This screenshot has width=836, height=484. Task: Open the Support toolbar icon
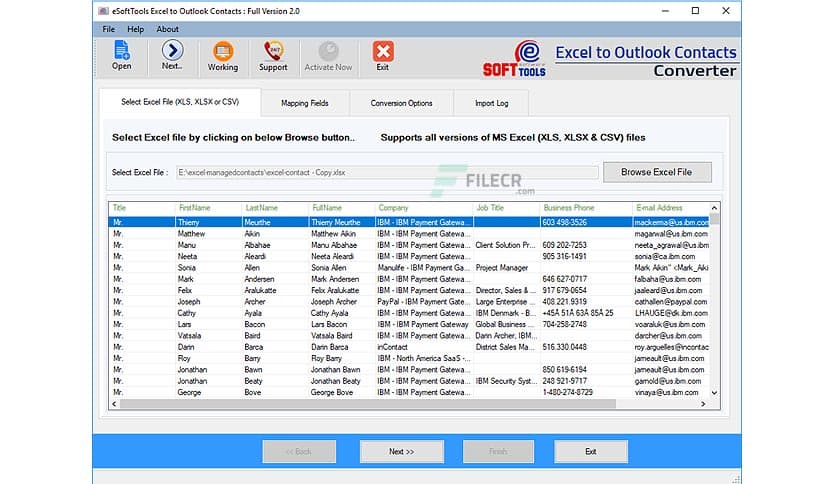coord(273,56)
